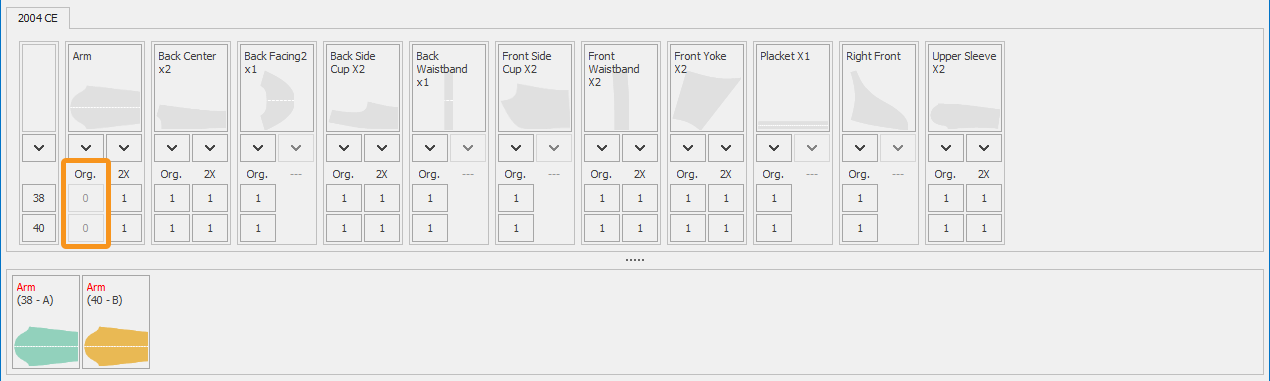Viewport: 1270px width, 381px height.
Task: Open the leftmost size column dropdown arrow
Action: 39,148
